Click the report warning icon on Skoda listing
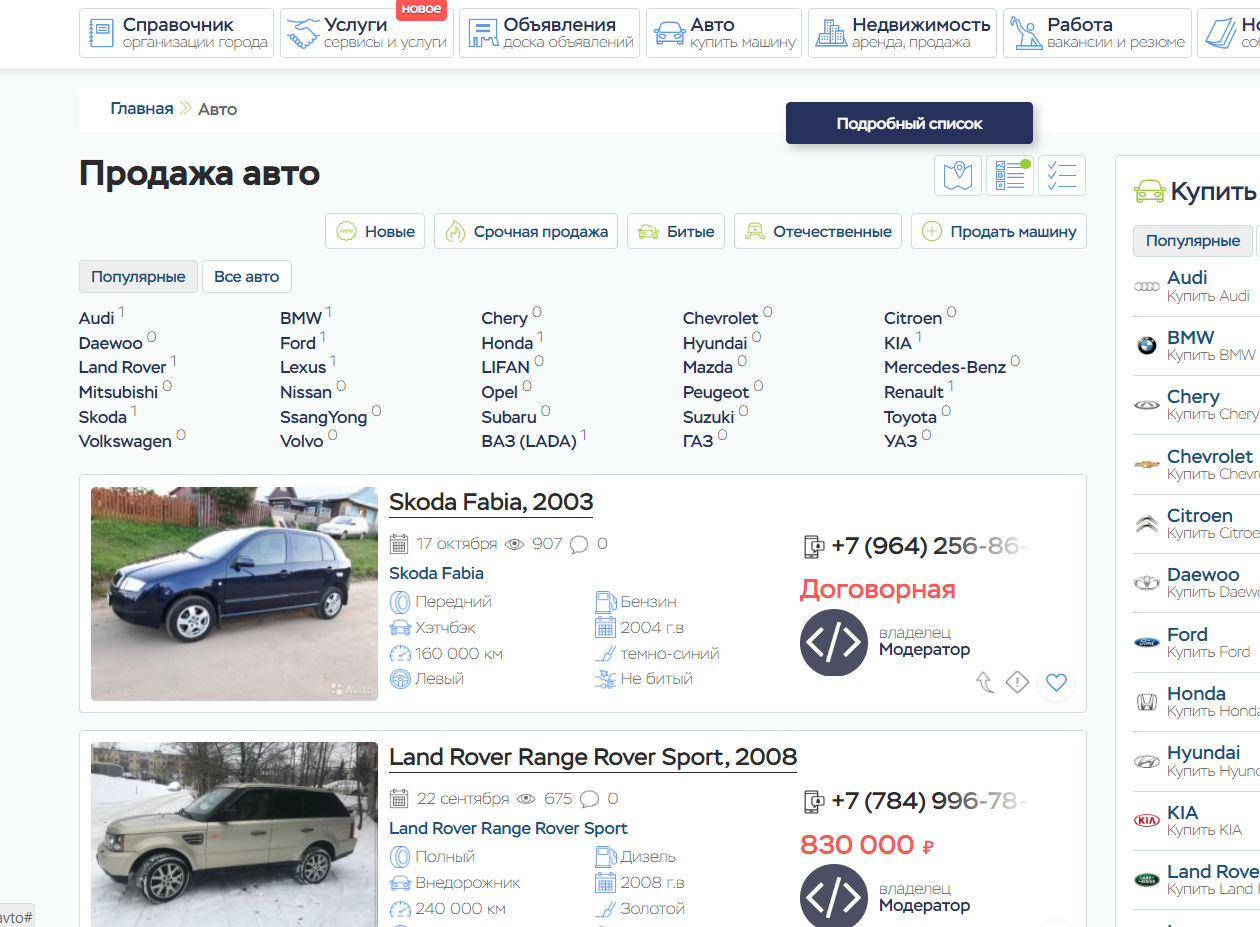 1017,683
